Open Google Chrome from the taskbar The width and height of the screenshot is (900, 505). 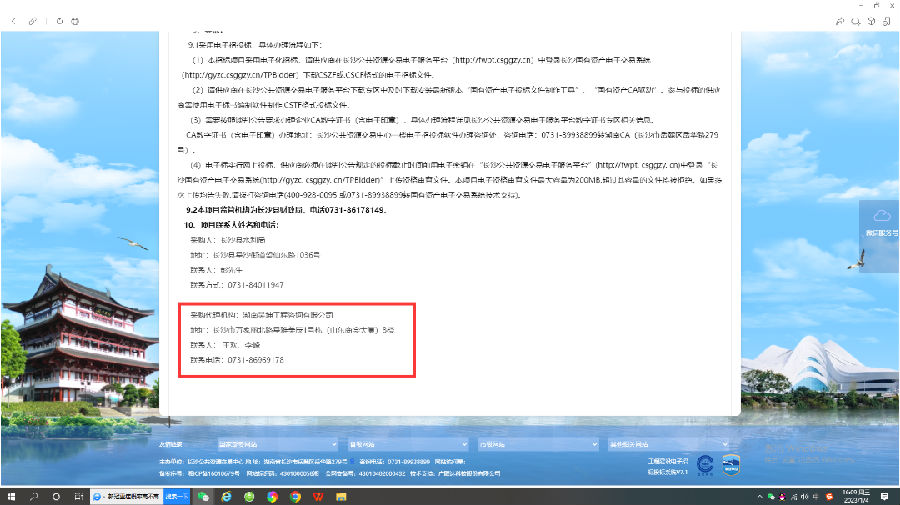click(x=295, y=496)
